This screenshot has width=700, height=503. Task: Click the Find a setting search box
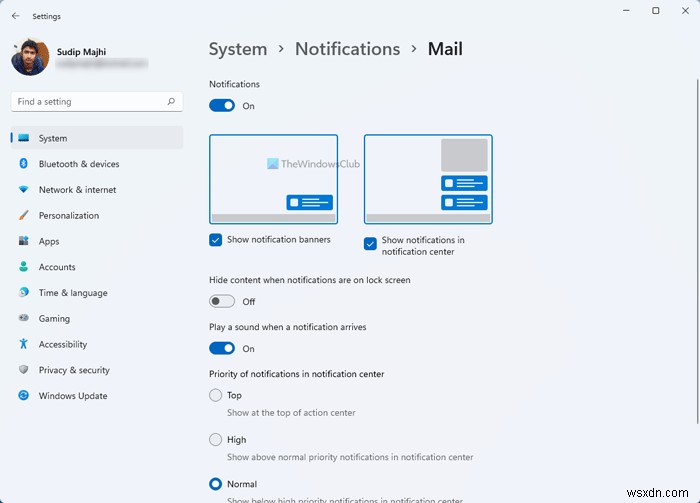pyautogui.click(x=97, y=102)
